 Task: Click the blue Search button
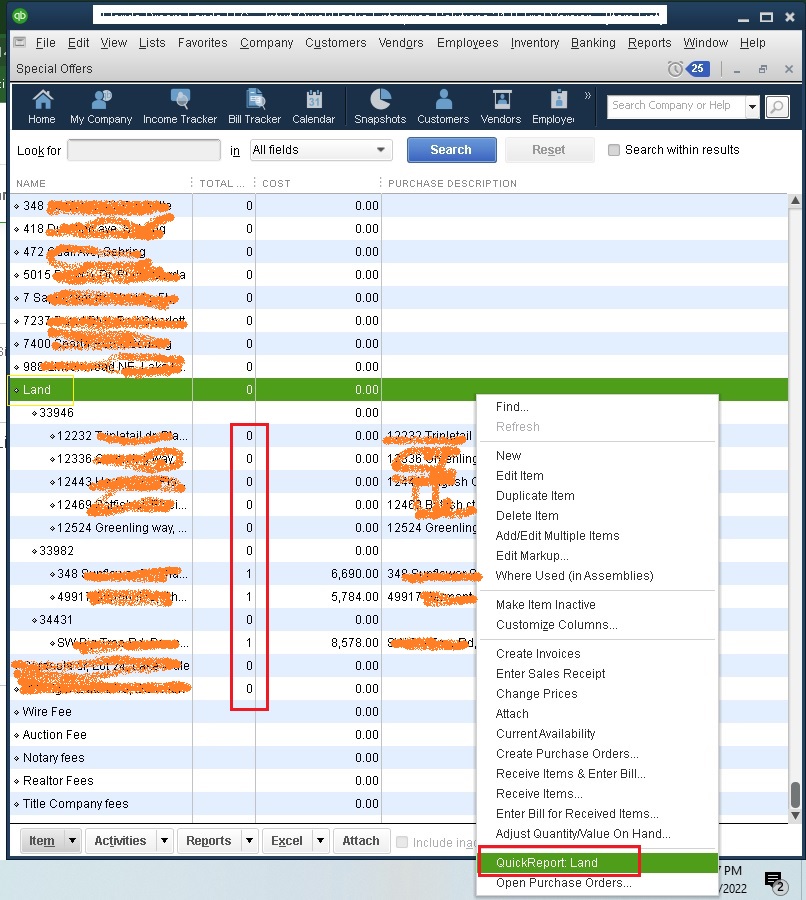[452, 149]
